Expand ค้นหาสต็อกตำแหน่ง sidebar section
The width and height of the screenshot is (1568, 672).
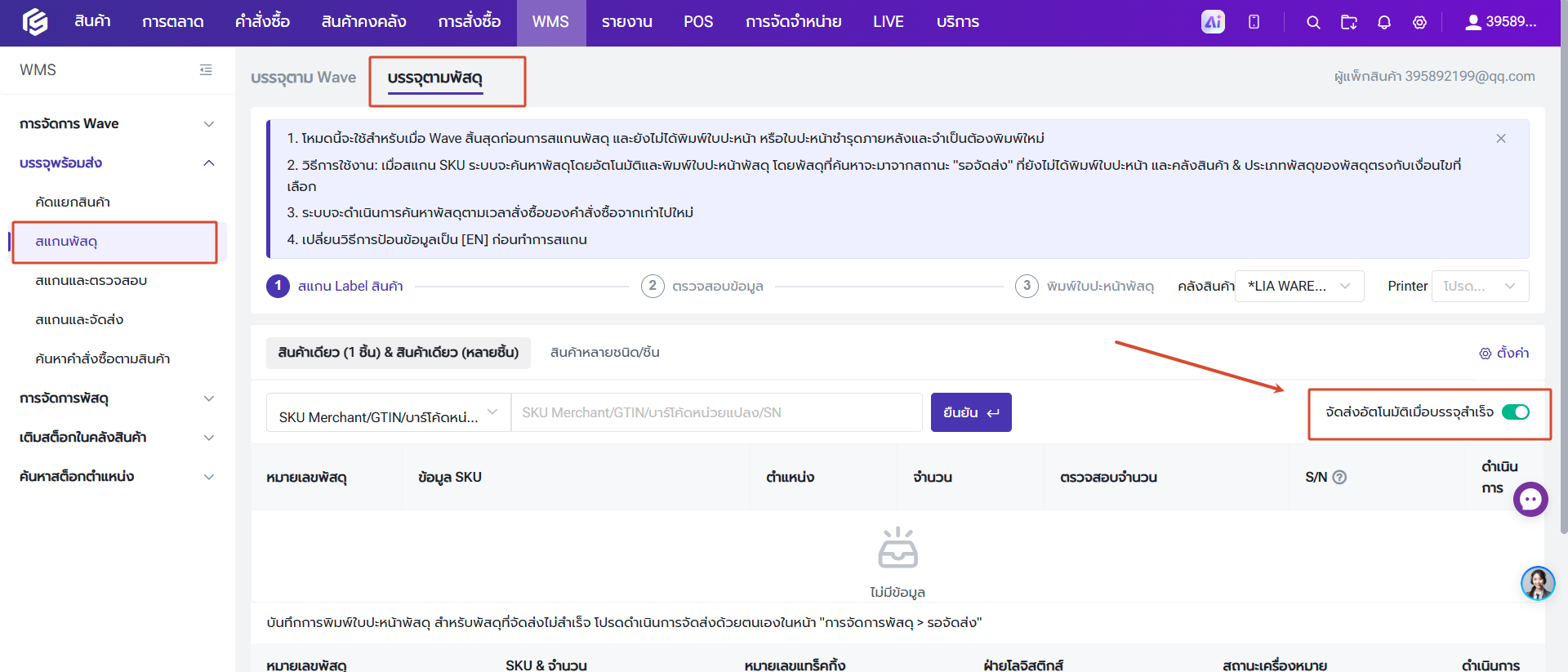117,477
